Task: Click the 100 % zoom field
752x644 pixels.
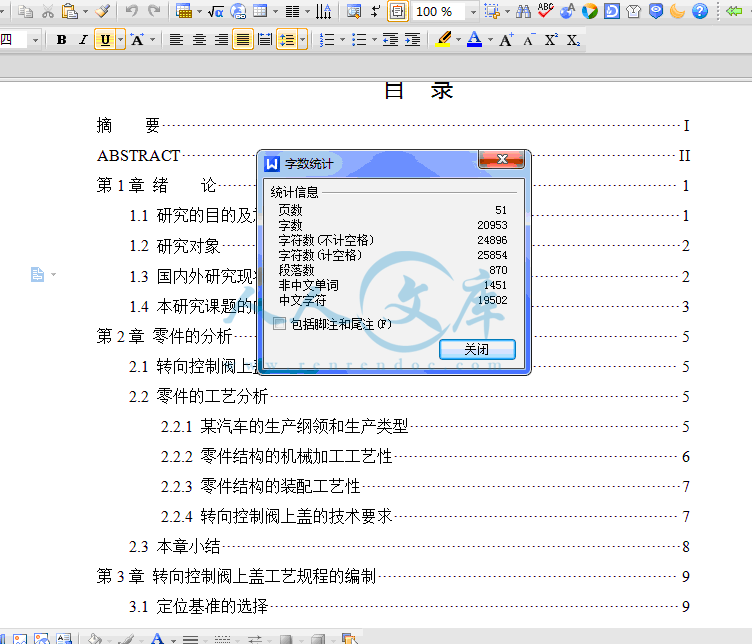Action: coord(439,11)
